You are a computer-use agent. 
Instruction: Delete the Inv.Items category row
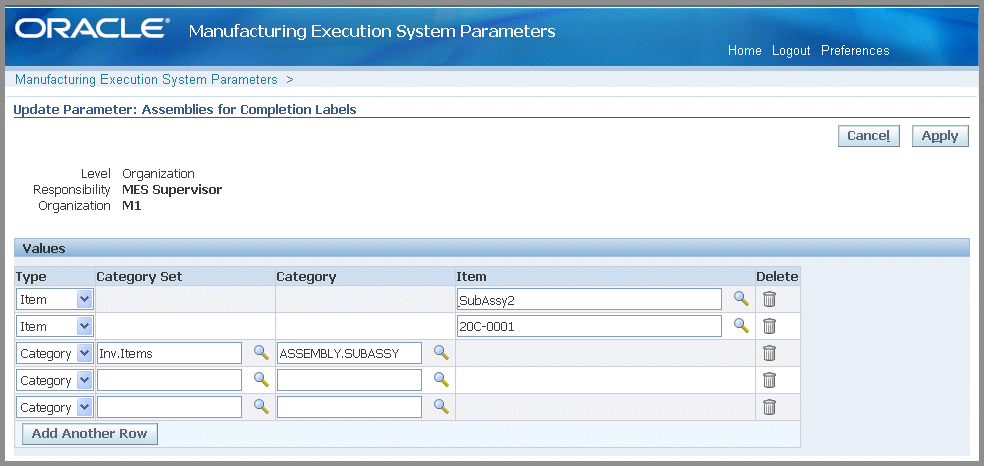769,353
